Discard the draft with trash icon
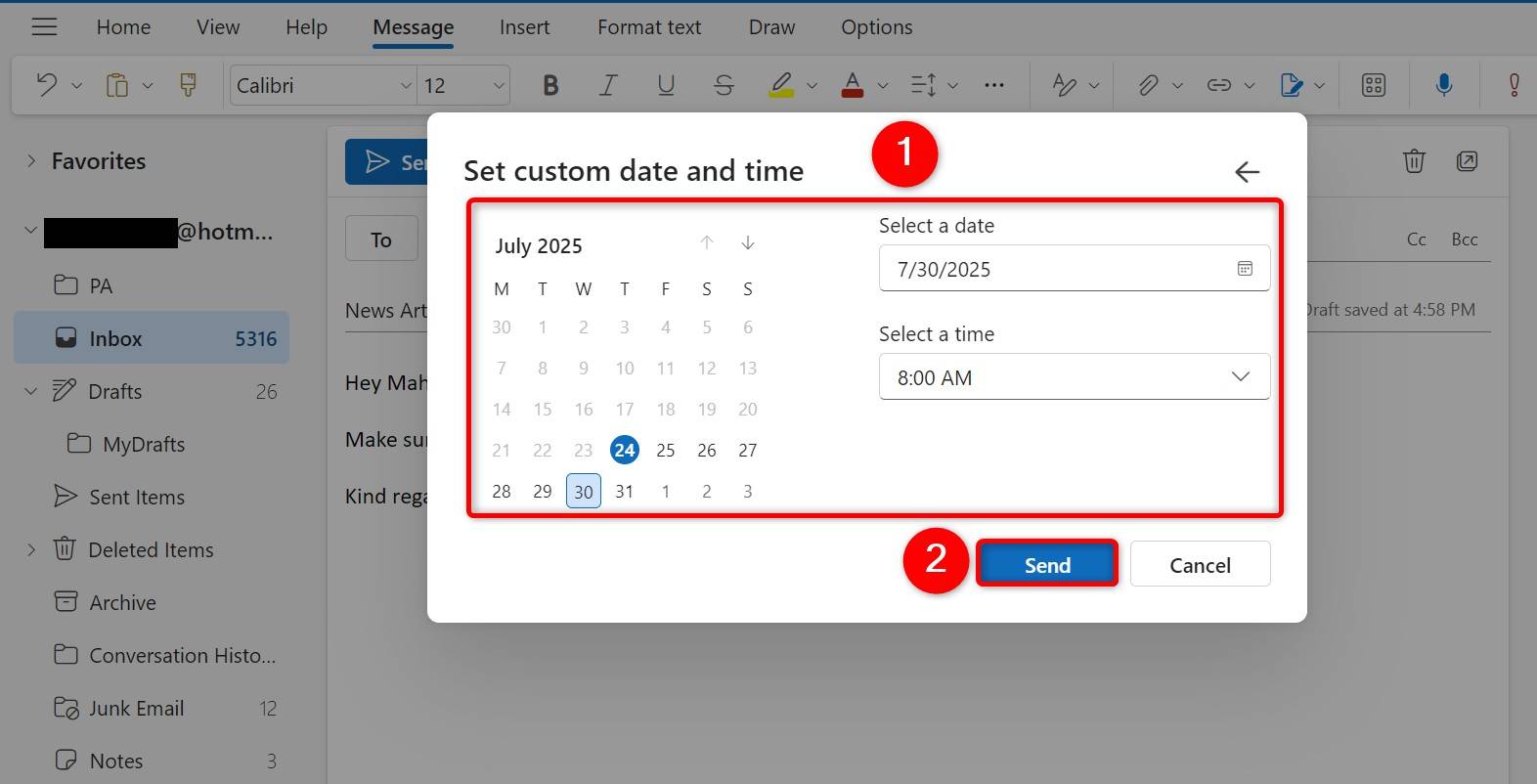This screenshot has width=1537, height=784. coord(1414,160)
